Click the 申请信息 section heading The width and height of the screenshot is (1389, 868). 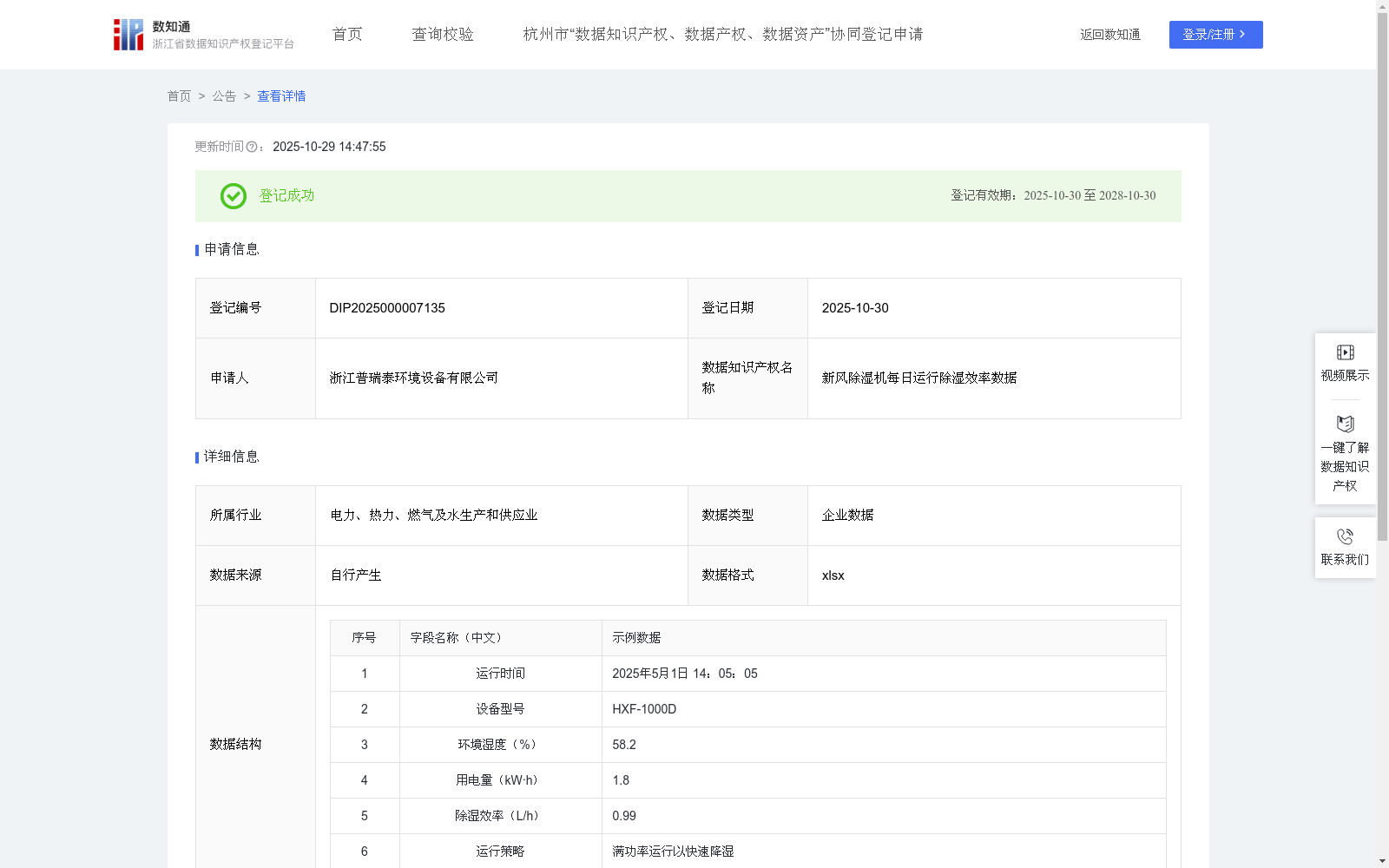pos(232,250)
